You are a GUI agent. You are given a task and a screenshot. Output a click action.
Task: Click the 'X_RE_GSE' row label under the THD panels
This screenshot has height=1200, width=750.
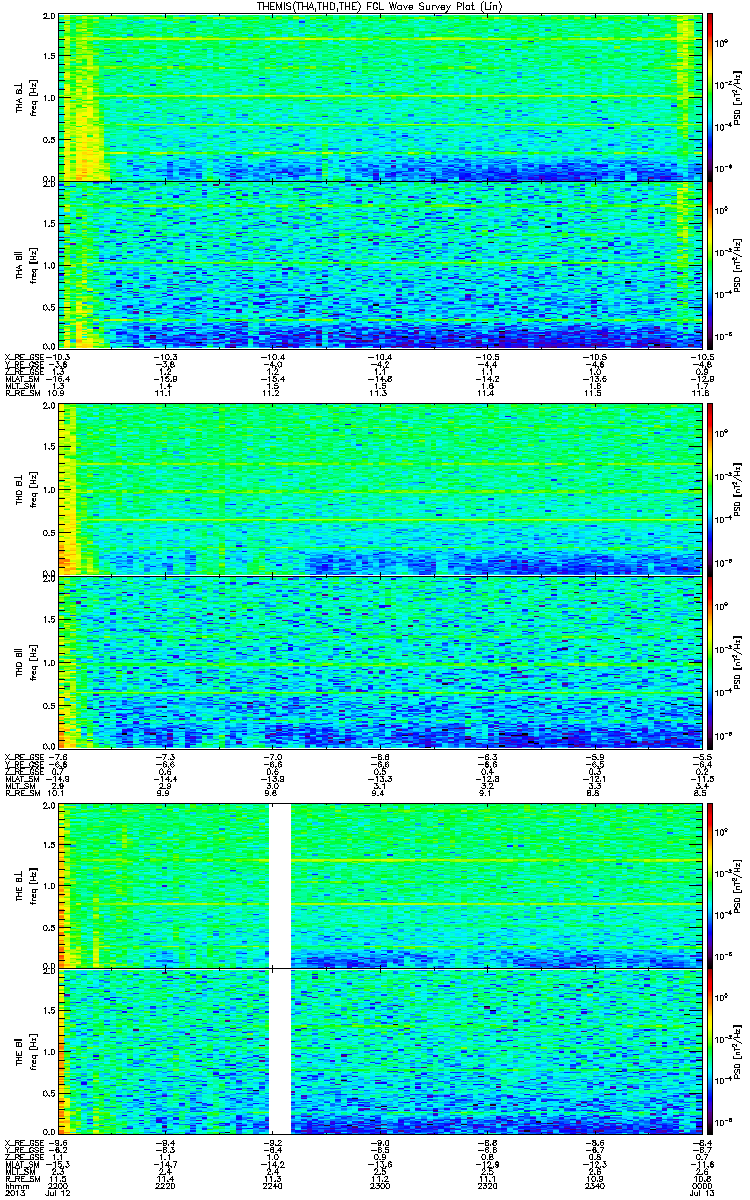point(22,756)
